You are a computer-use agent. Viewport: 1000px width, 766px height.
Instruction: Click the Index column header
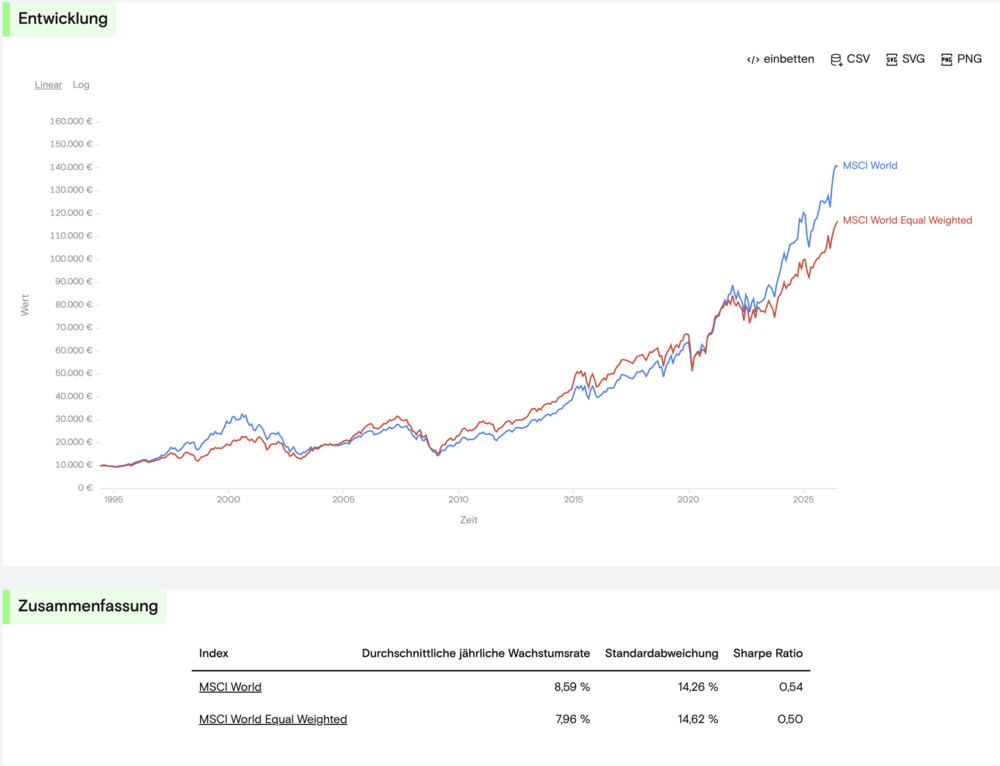[x=214, y=653]
